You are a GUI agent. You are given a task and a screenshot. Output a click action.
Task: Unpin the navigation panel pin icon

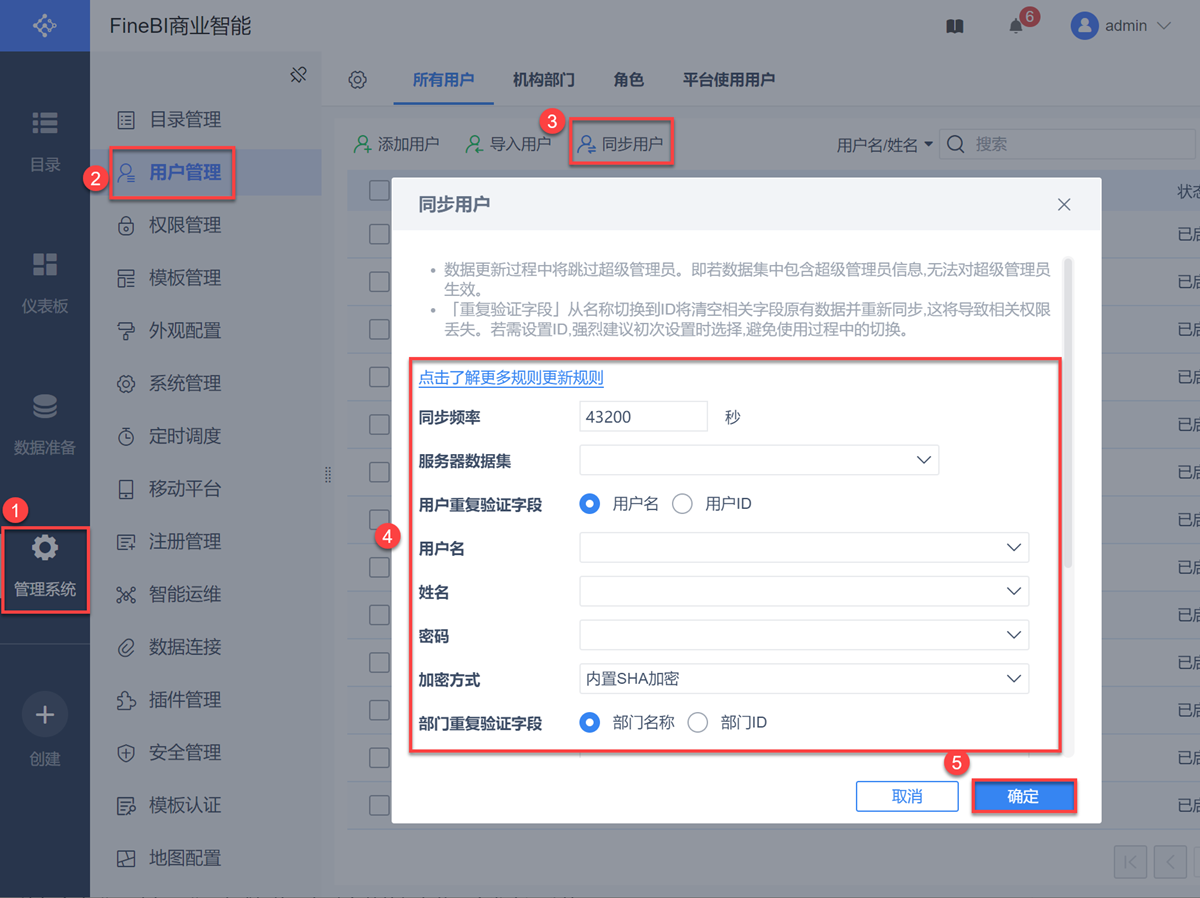tap(298, 75)
